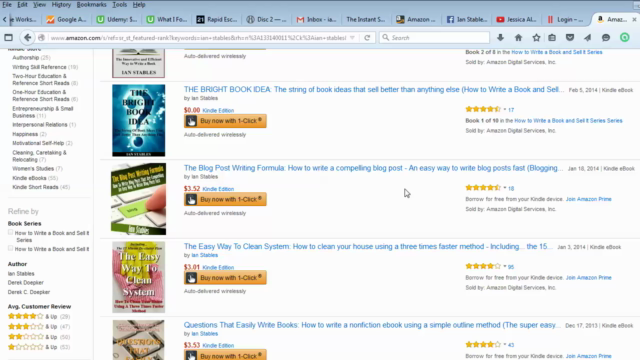The height and width of the screenshot is (360, 640).
Task: Filter by author Derek Doepker
Action: [25, 282]
